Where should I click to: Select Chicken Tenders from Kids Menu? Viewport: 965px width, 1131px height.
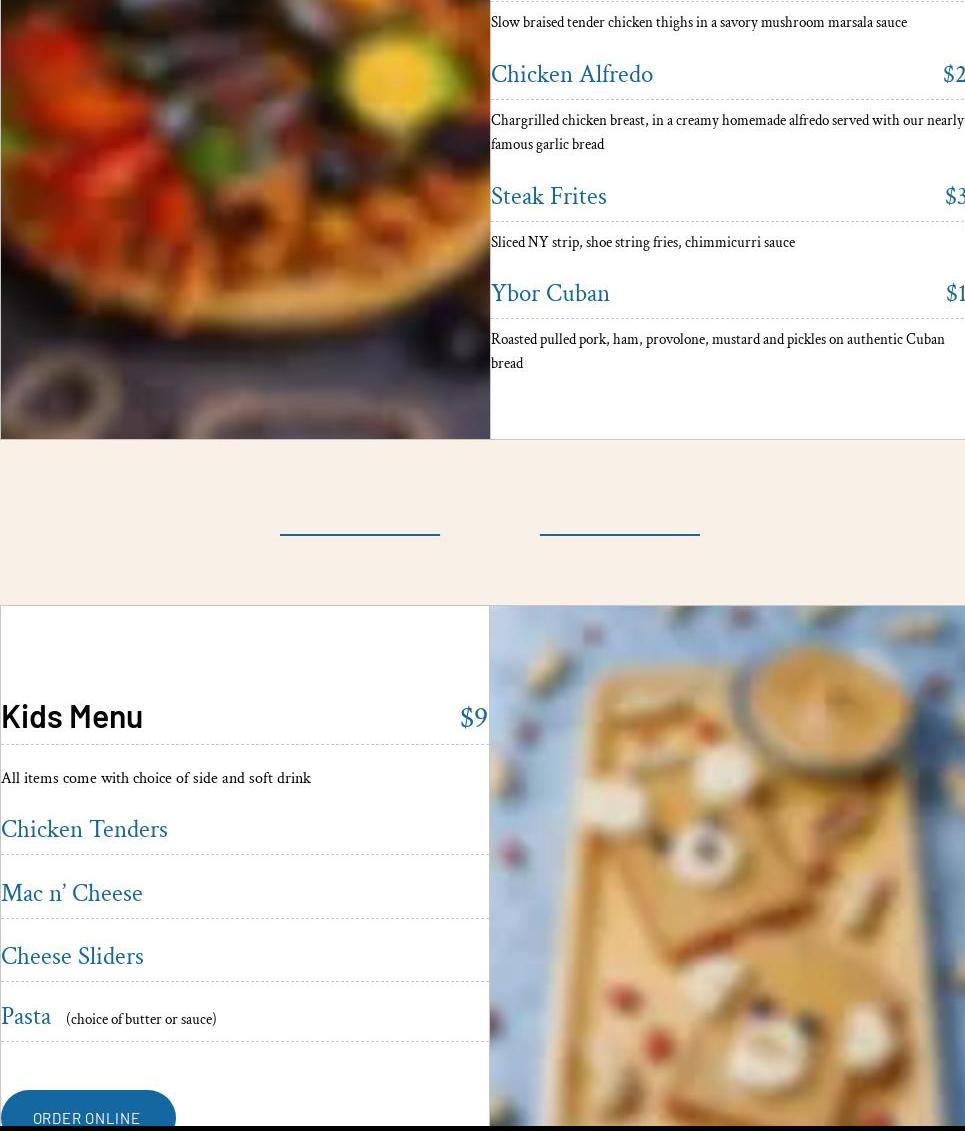84,829
